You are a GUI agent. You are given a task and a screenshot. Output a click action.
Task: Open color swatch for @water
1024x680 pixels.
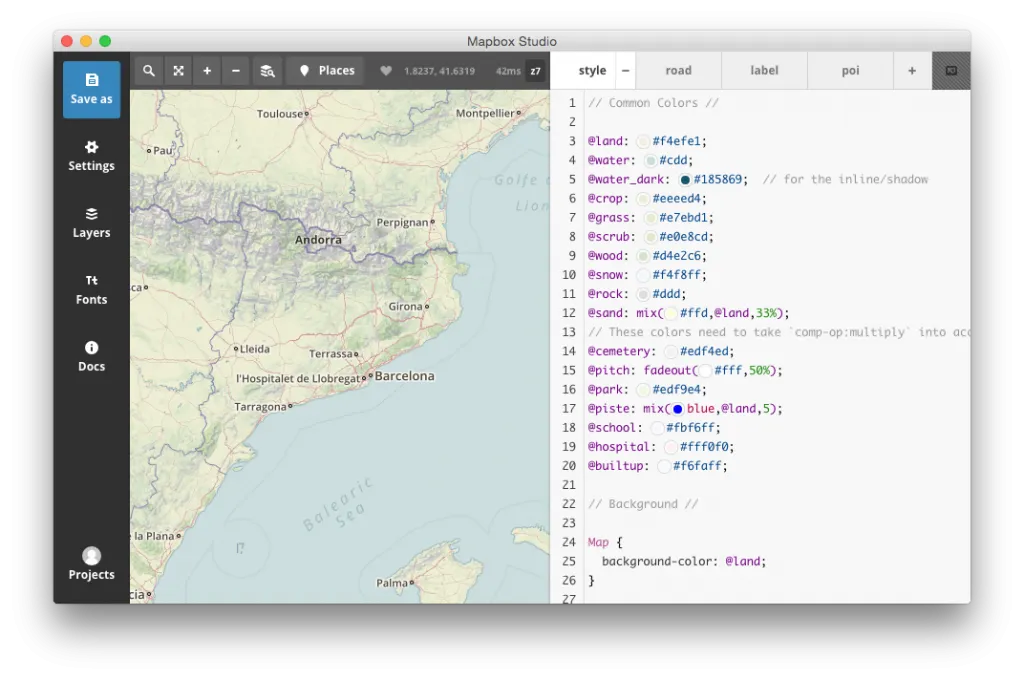click(650, 160)
